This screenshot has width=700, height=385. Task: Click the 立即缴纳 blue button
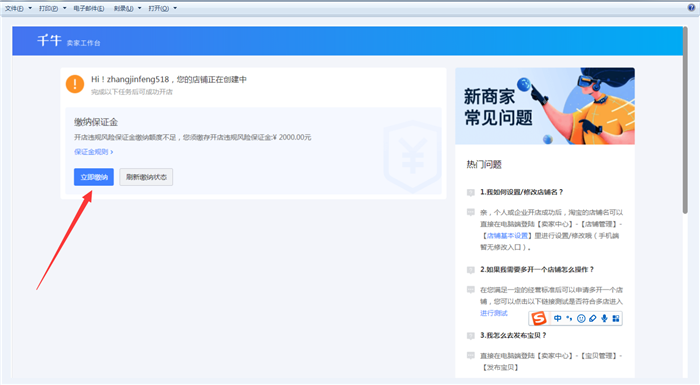94,177
